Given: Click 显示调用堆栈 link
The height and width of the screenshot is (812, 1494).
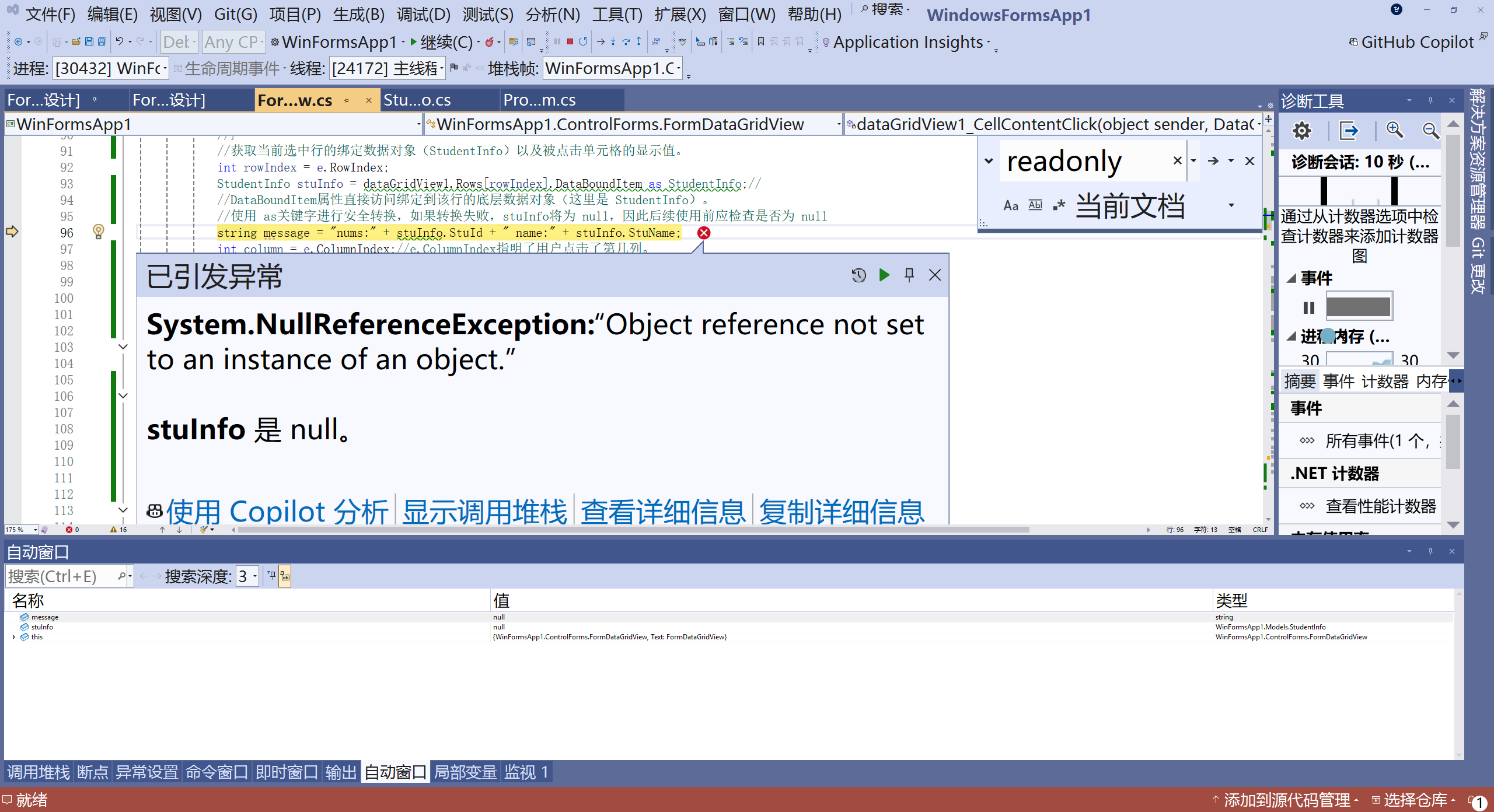Looking at the screenshot, I should pyautogui.click(x=484, y=512).
